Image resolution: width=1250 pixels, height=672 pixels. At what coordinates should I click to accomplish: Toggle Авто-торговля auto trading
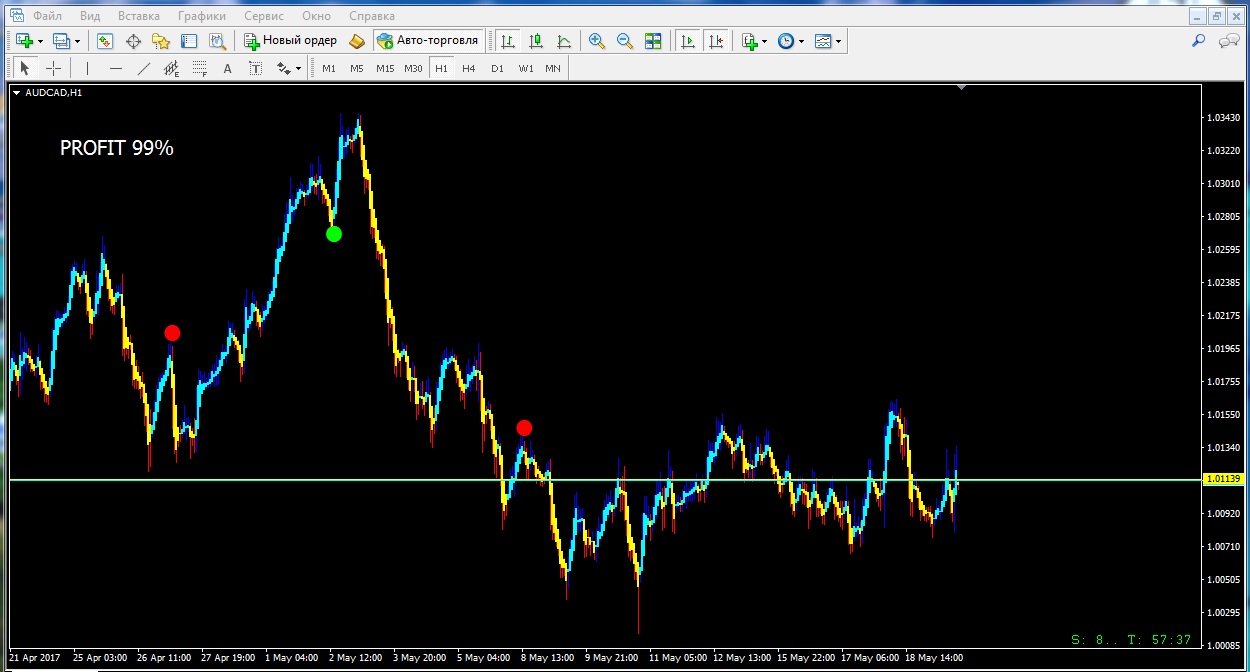429,41
